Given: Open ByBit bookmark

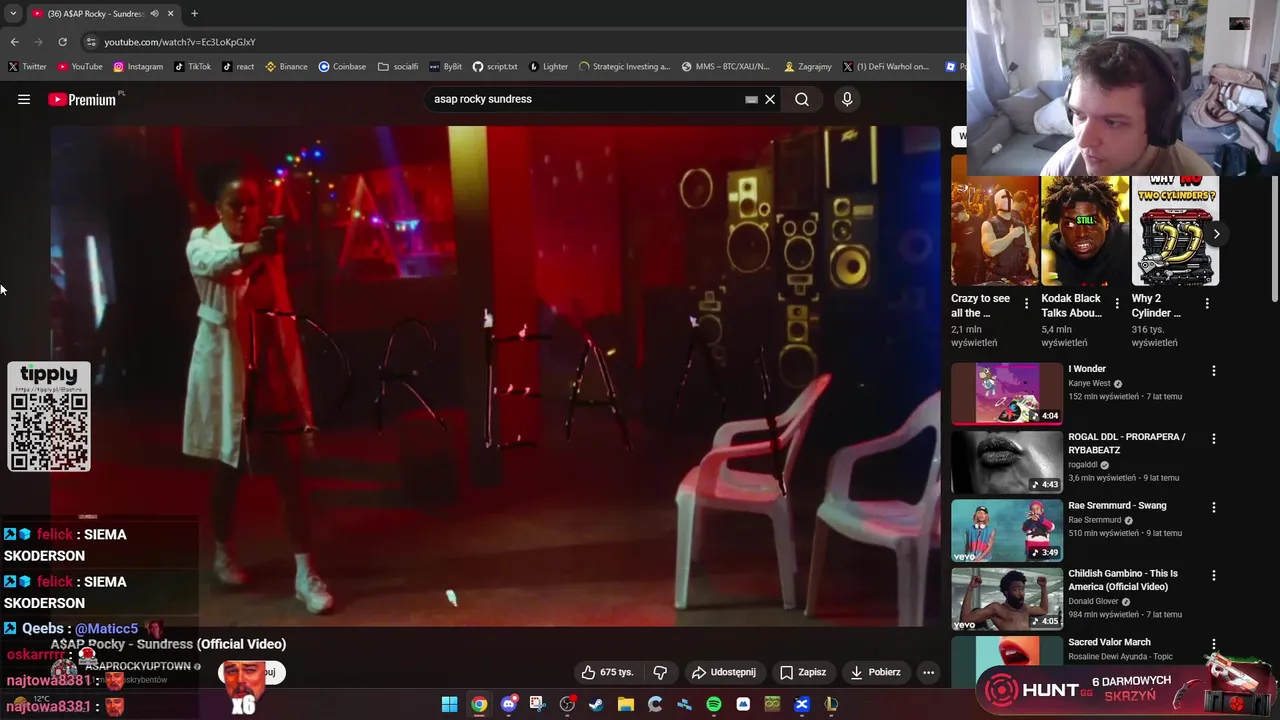Looking at the screenshot, I should pyautogui.click(x=445, y=66).
